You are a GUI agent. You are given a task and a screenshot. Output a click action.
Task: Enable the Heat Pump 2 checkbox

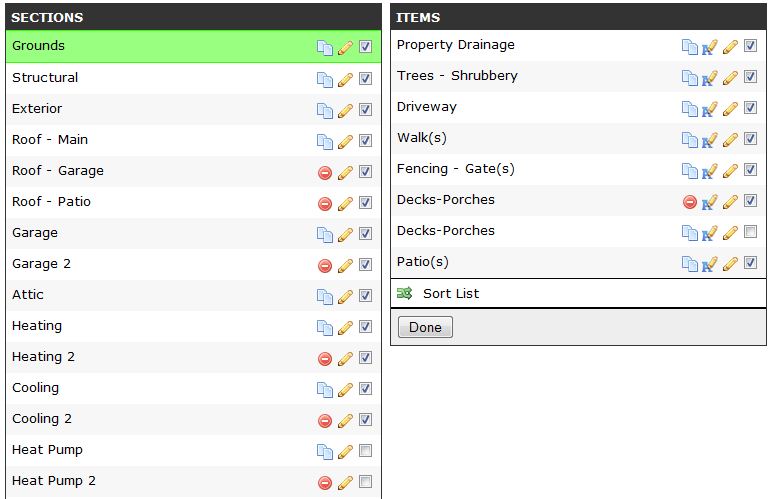[x=365, y=481]
